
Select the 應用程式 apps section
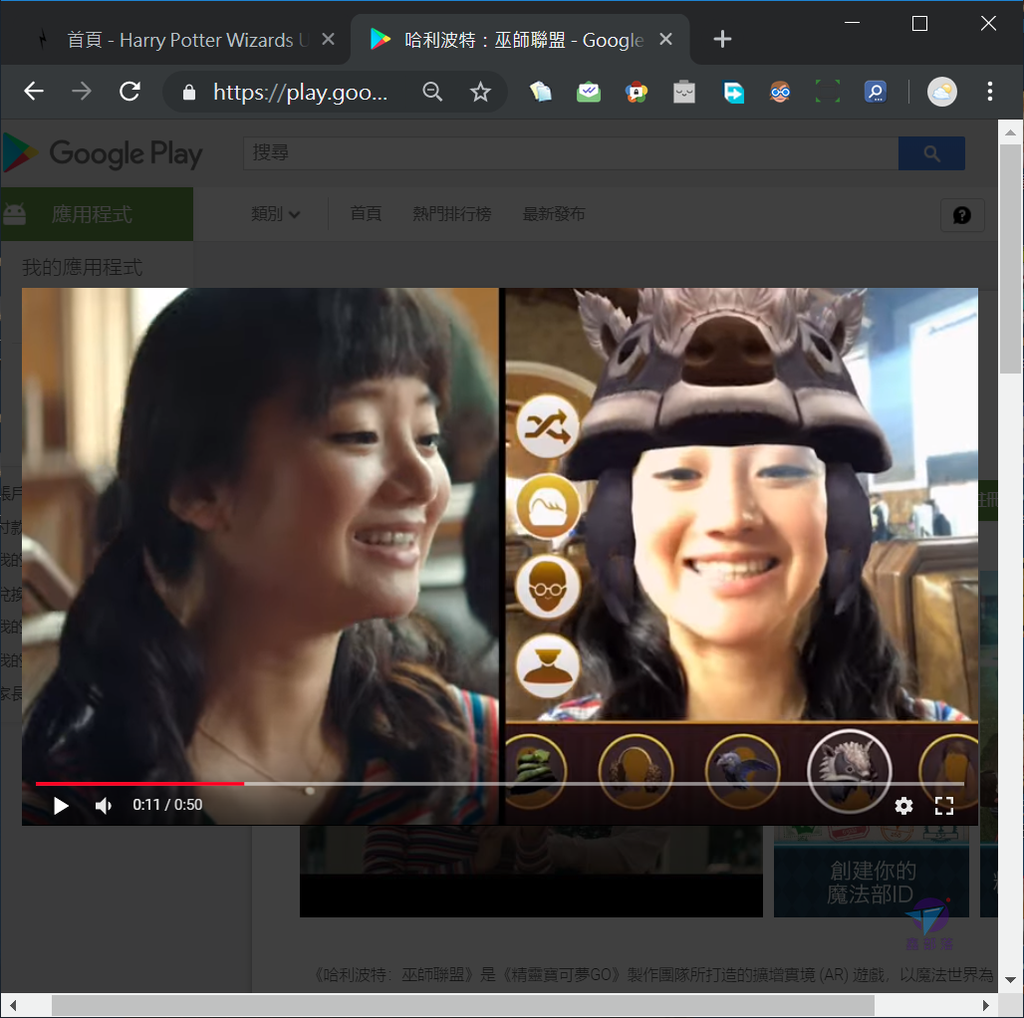click(97, 214)
